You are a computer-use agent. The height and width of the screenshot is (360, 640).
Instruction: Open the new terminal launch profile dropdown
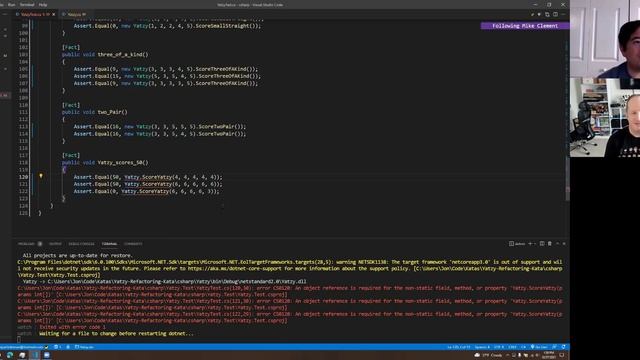pyautogui.click(x=535, y=244)
